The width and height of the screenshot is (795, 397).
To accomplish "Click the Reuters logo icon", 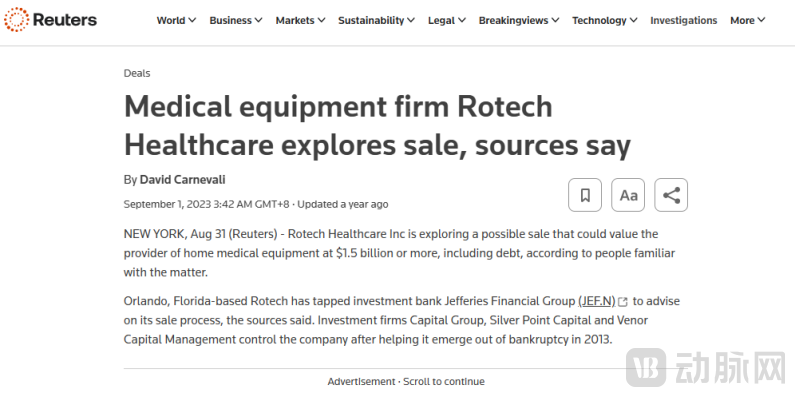I will pyautogui.click(x=16, y=20).
